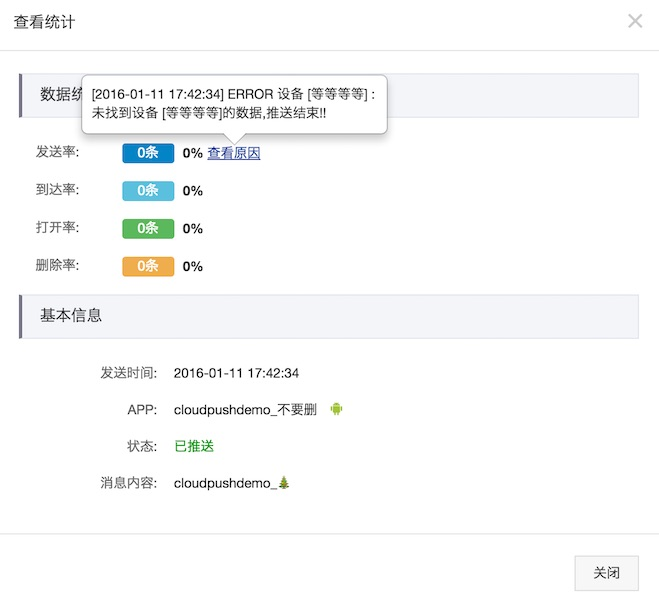Click the send time 2016-01-11 17:42:34 value
Screen dimensions: 659x600
pos(236,373)
